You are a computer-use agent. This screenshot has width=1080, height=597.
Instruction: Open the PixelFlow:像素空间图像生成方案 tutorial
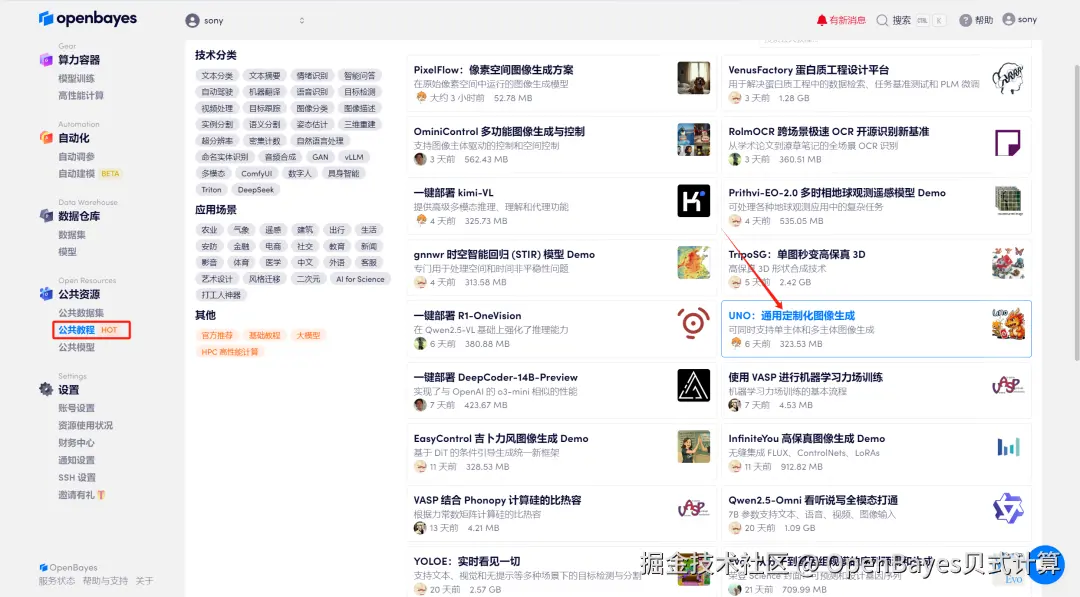(493, 70)
